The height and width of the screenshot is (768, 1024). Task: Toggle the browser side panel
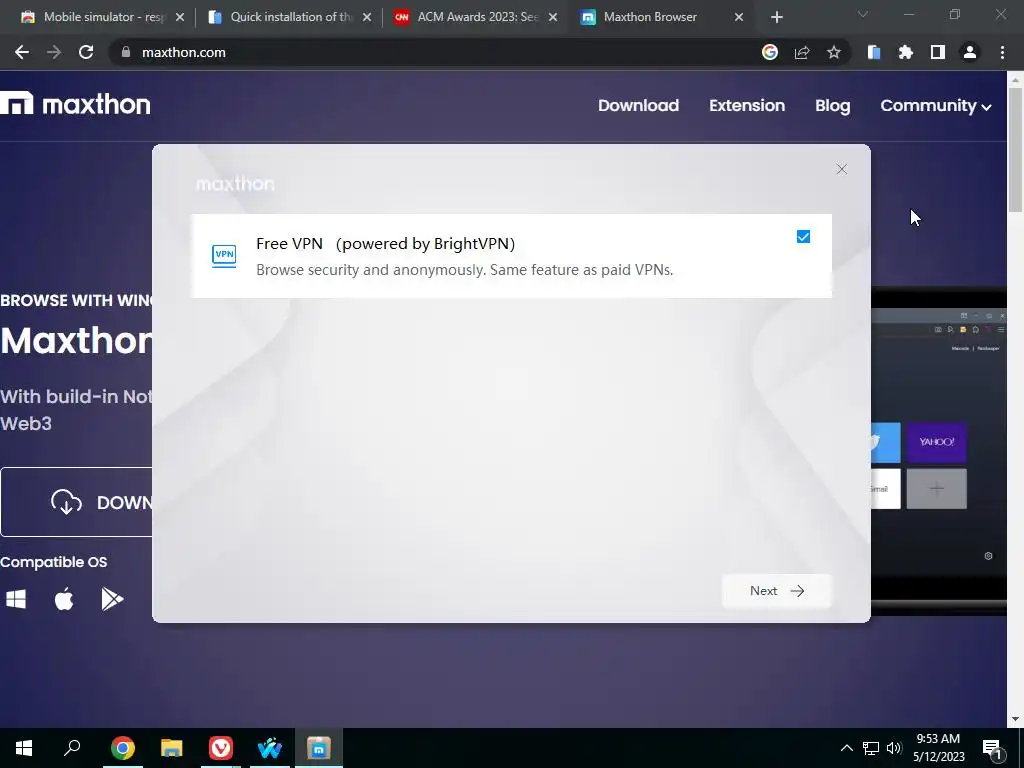(x=938, y=52)
